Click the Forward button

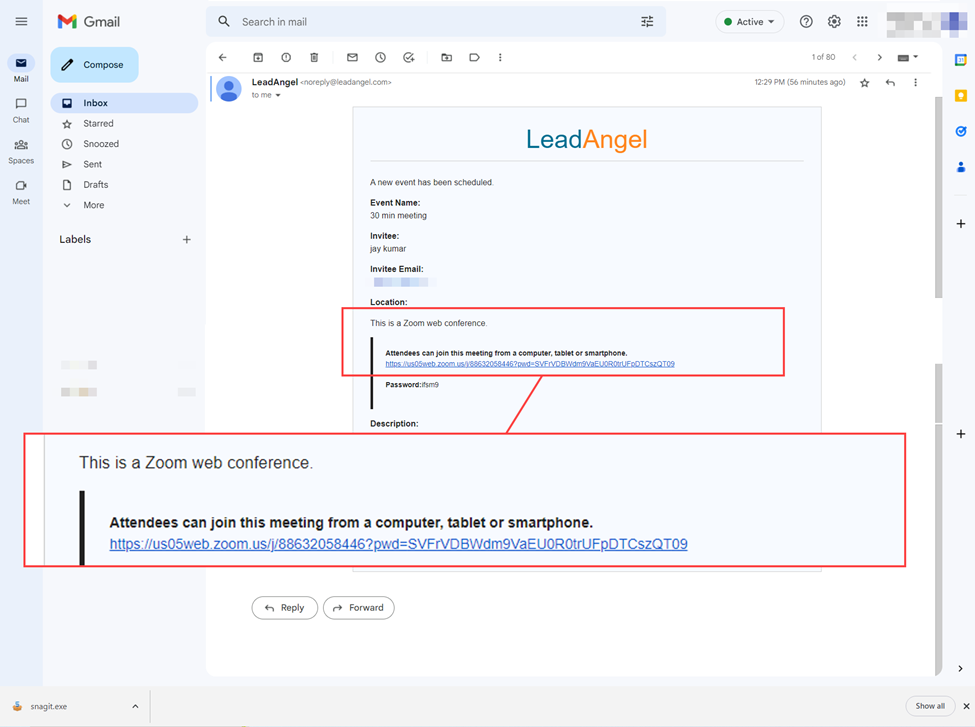pyautogui.click(x=359, y=608)
